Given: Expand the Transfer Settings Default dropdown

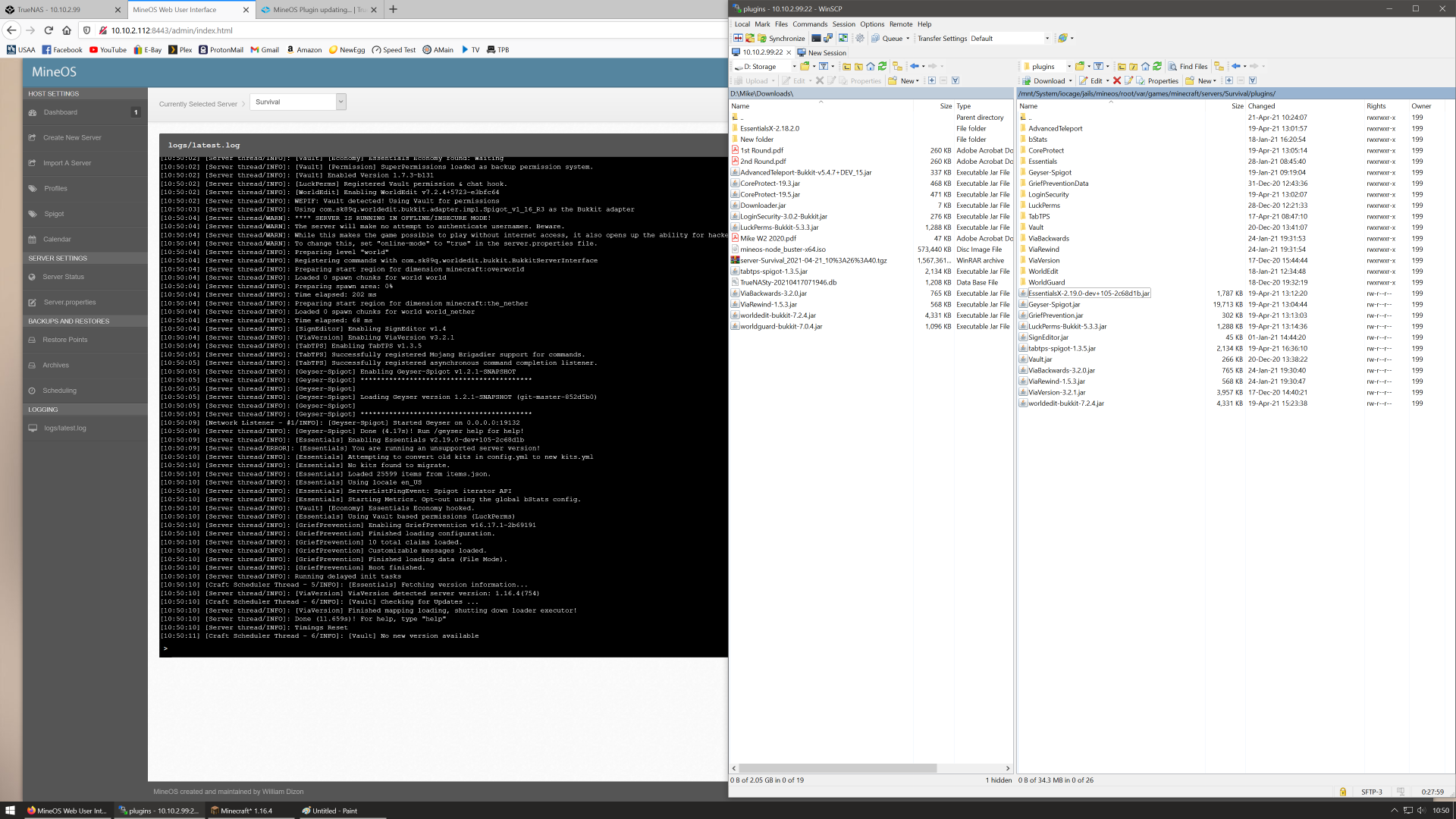Looking at the screenshot, I should 1047,39.
